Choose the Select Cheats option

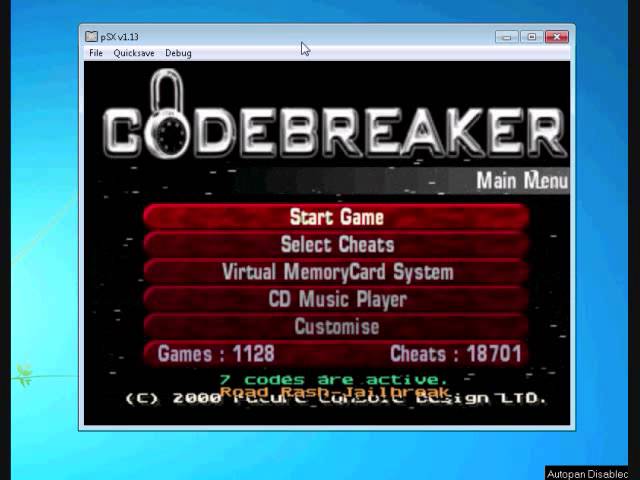click(336, 244)
